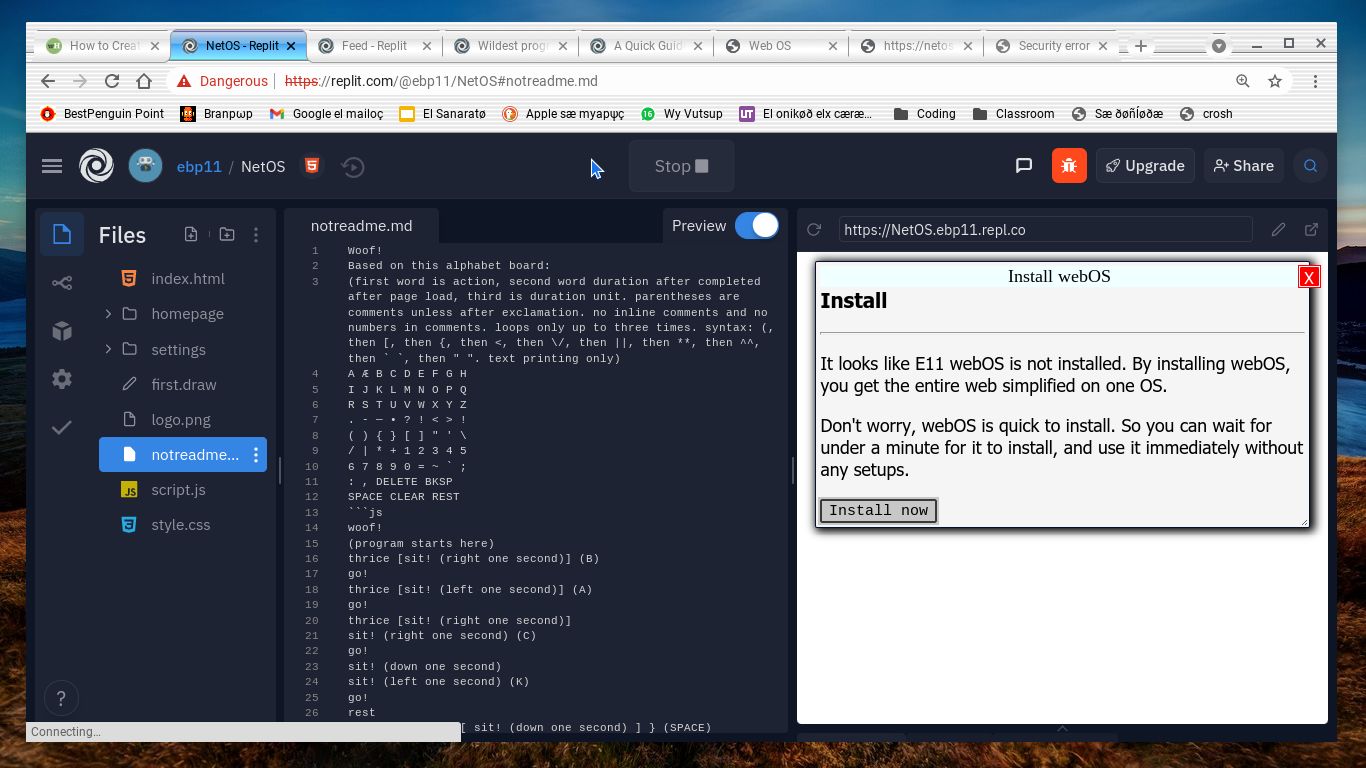This screenshot has height=768, width=1366.
Task: Open the repl history icon
Action: (353, 167)
